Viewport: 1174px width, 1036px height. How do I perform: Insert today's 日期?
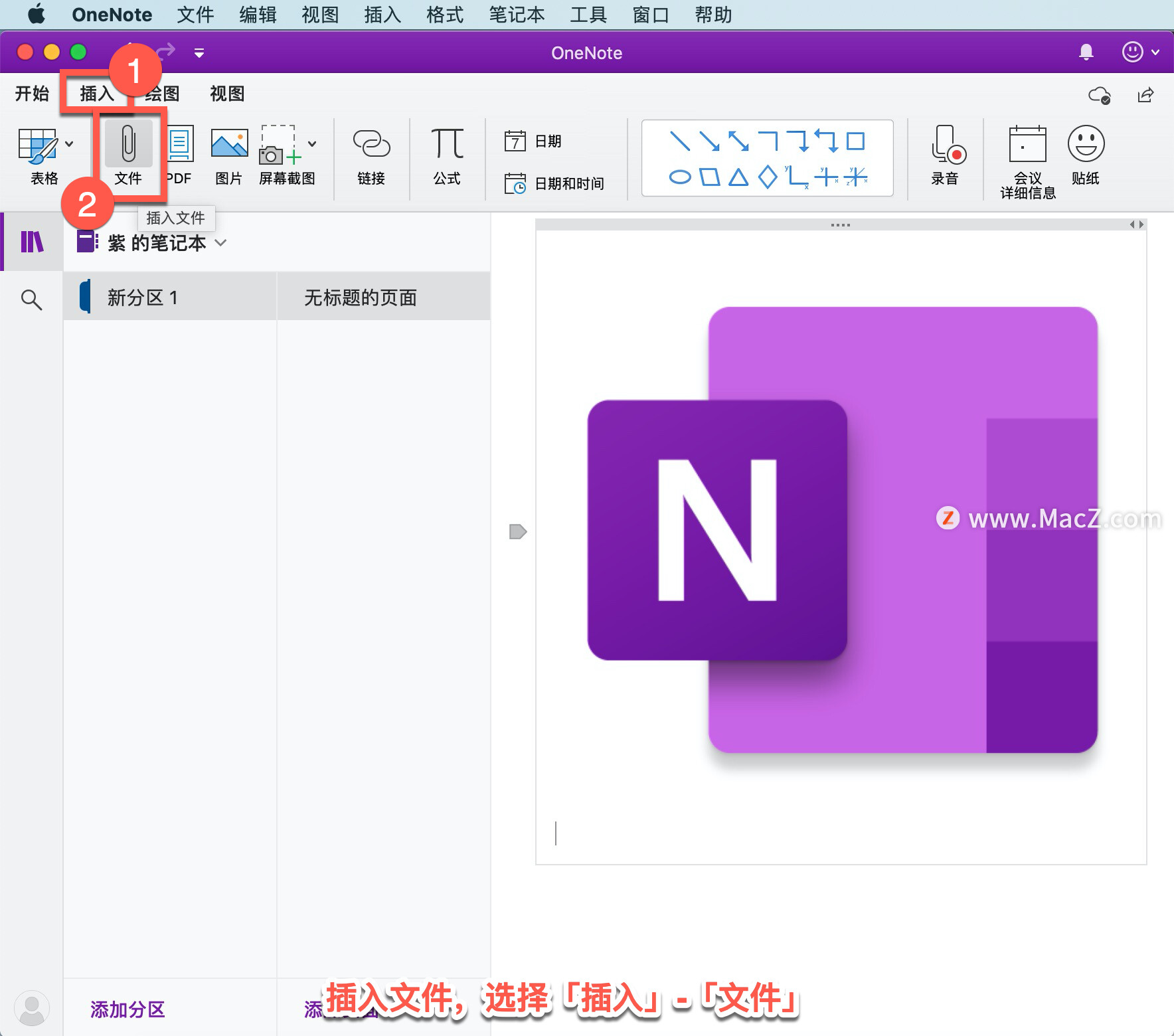pos(533,141)
